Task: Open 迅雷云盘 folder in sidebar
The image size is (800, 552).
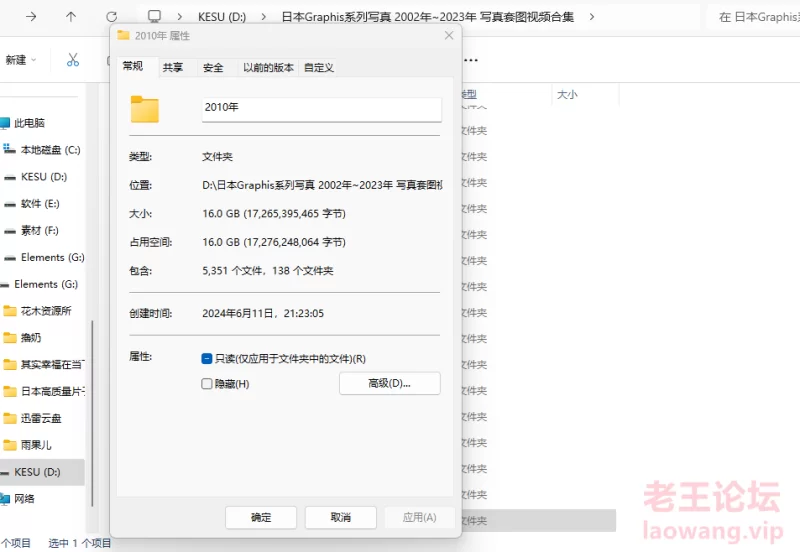Action: click(40, 418)
